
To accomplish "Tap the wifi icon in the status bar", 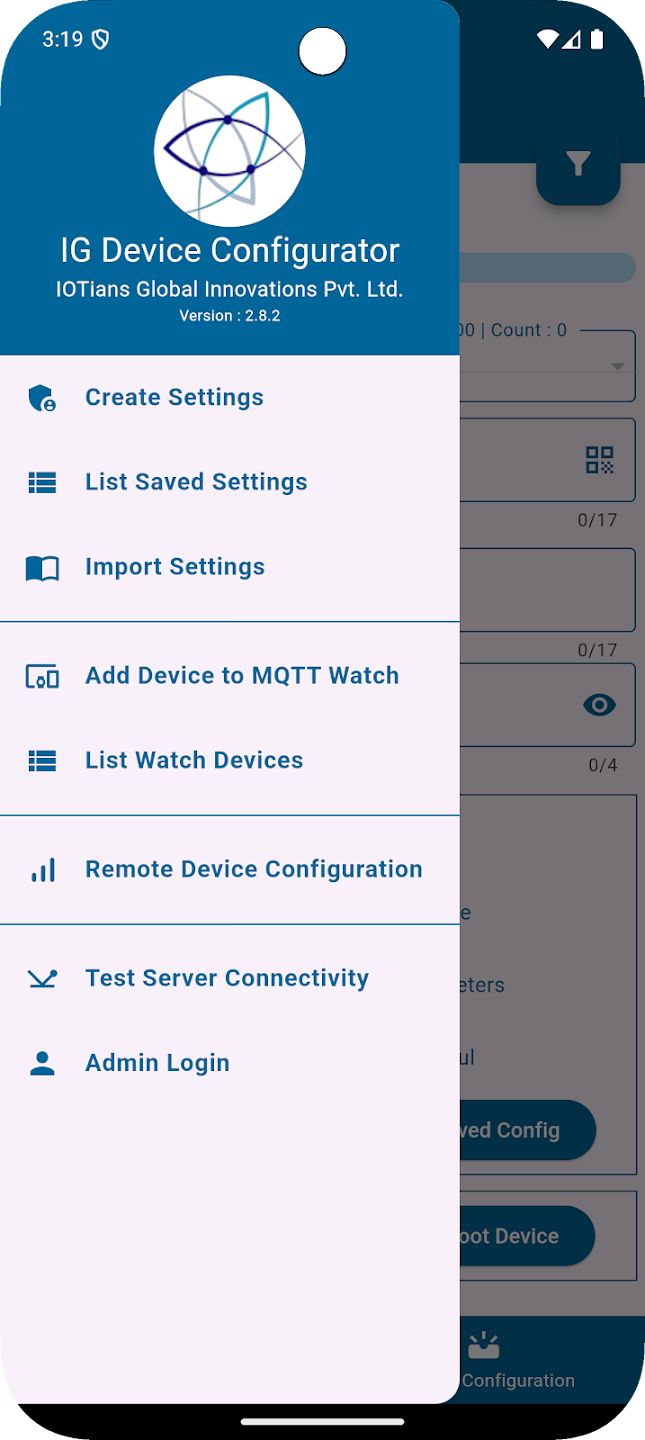I will 545,39.
